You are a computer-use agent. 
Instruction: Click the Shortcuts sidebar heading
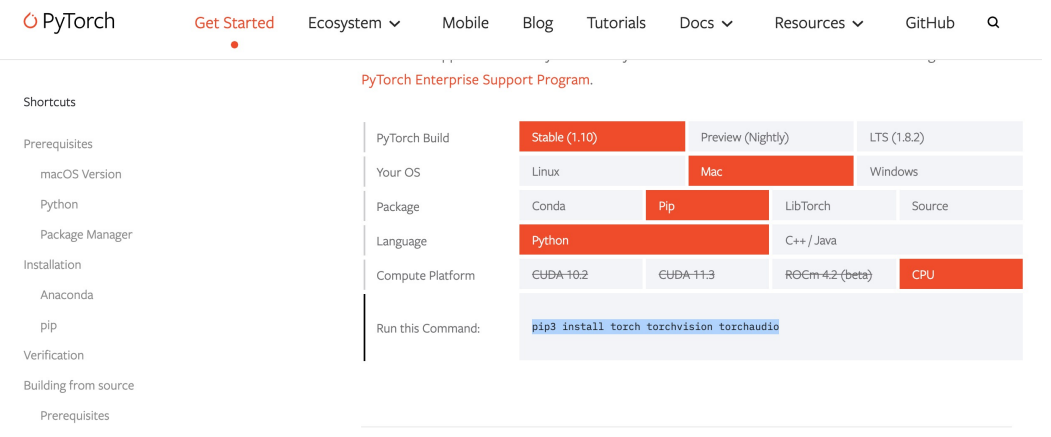pos(50,102)
